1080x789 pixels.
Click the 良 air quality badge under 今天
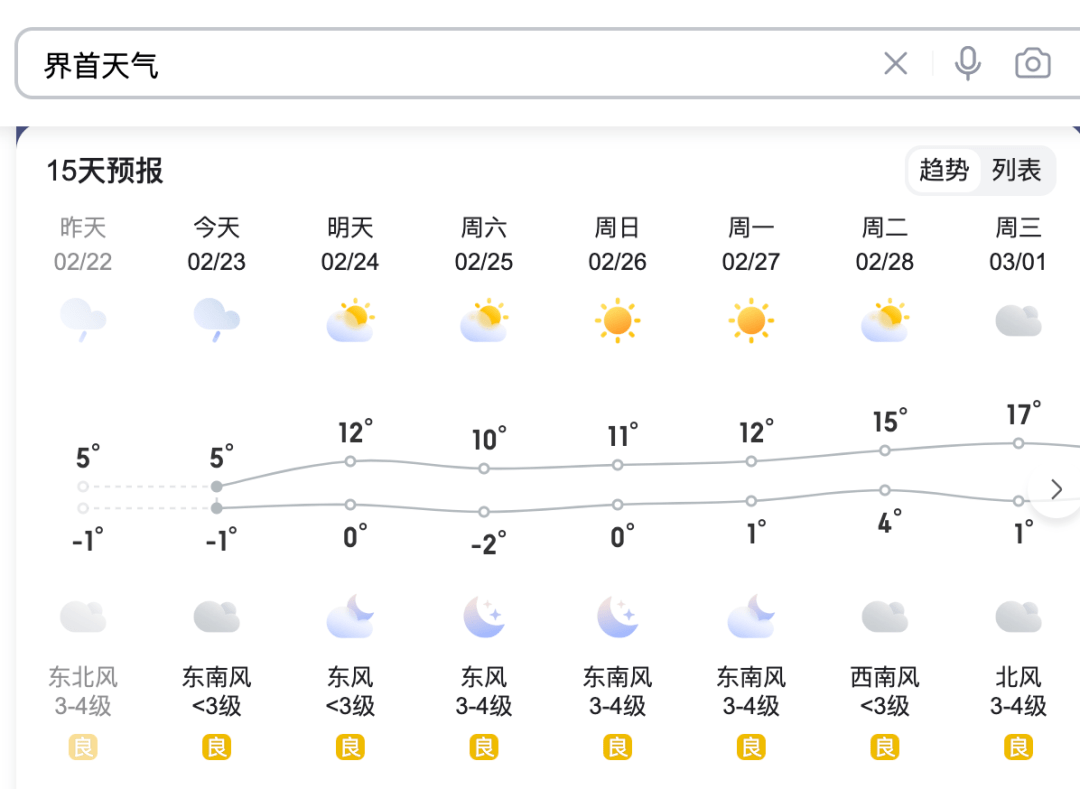tap(216, 747)
